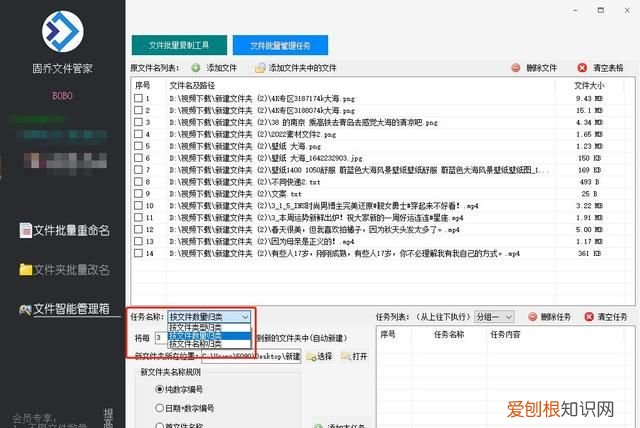640x428 pixels.
Task: Click 添加文件夹中的文件 button label
Action: point(302,68)
